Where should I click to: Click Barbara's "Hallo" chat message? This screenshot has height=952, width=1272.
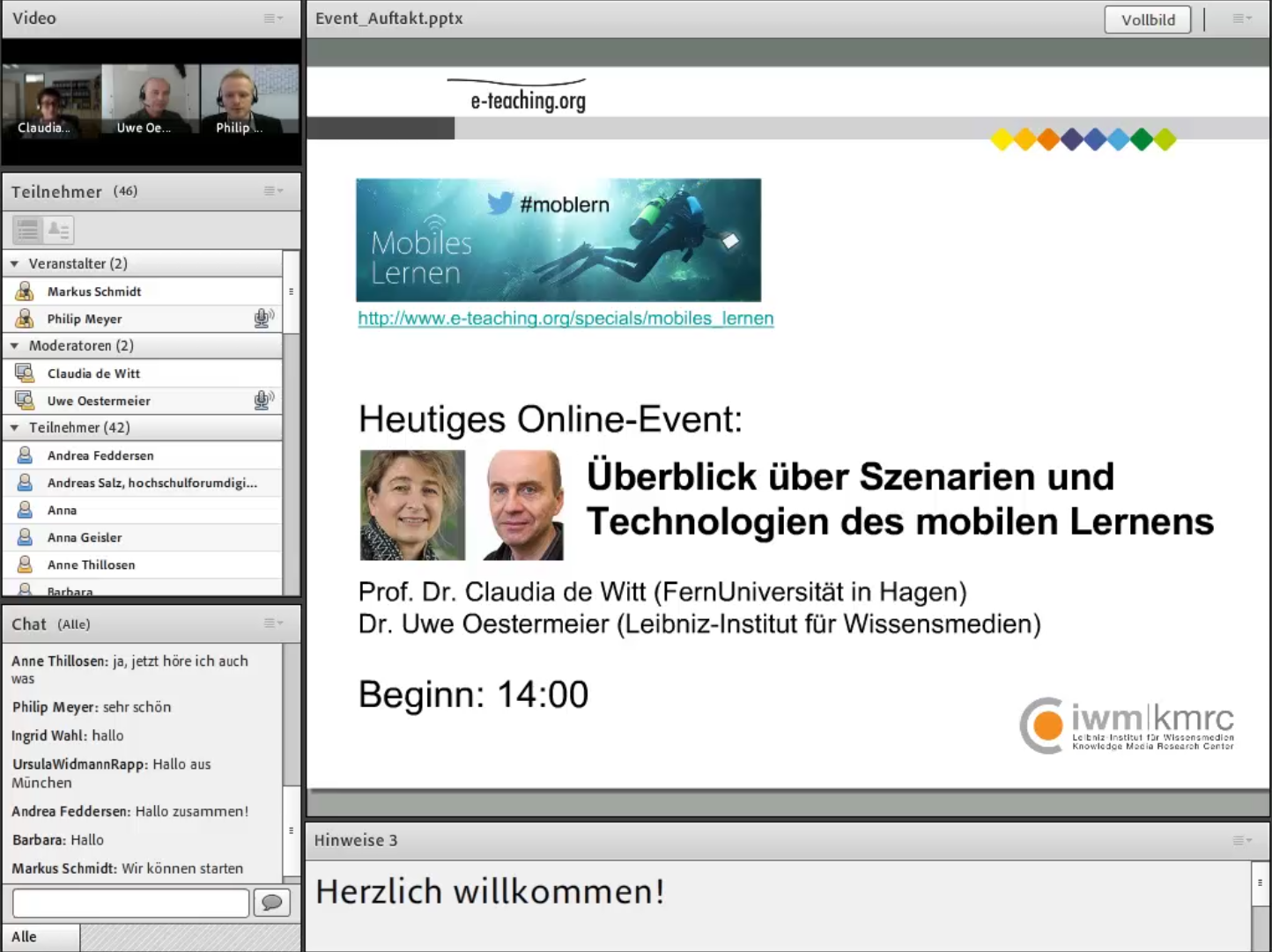tap(58, 840)
